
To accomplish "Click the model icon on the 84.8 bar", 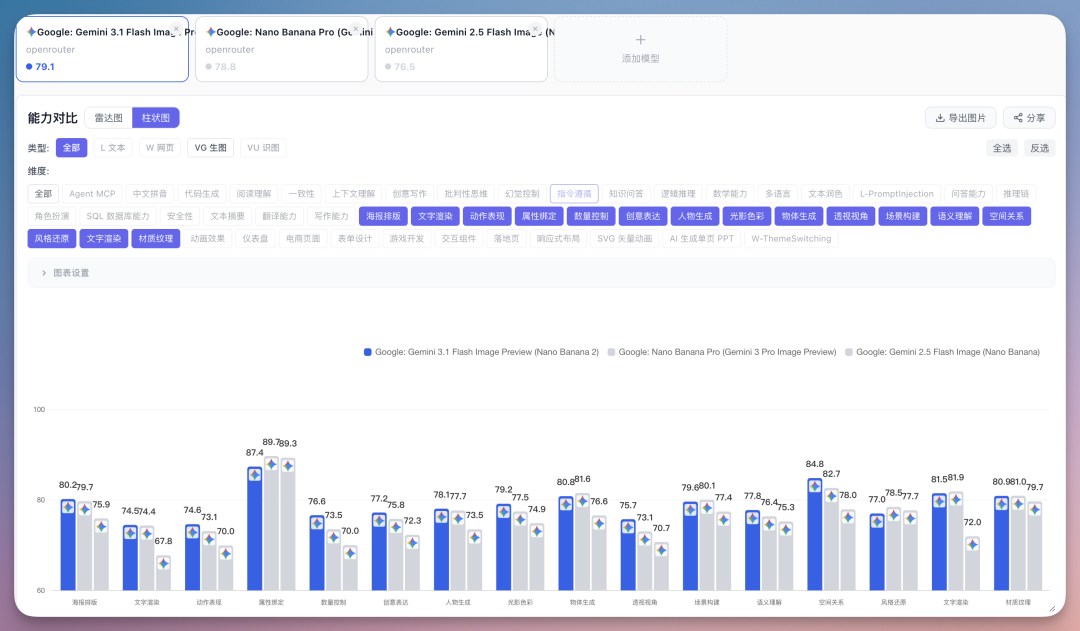I will click(x=815, y=486).
